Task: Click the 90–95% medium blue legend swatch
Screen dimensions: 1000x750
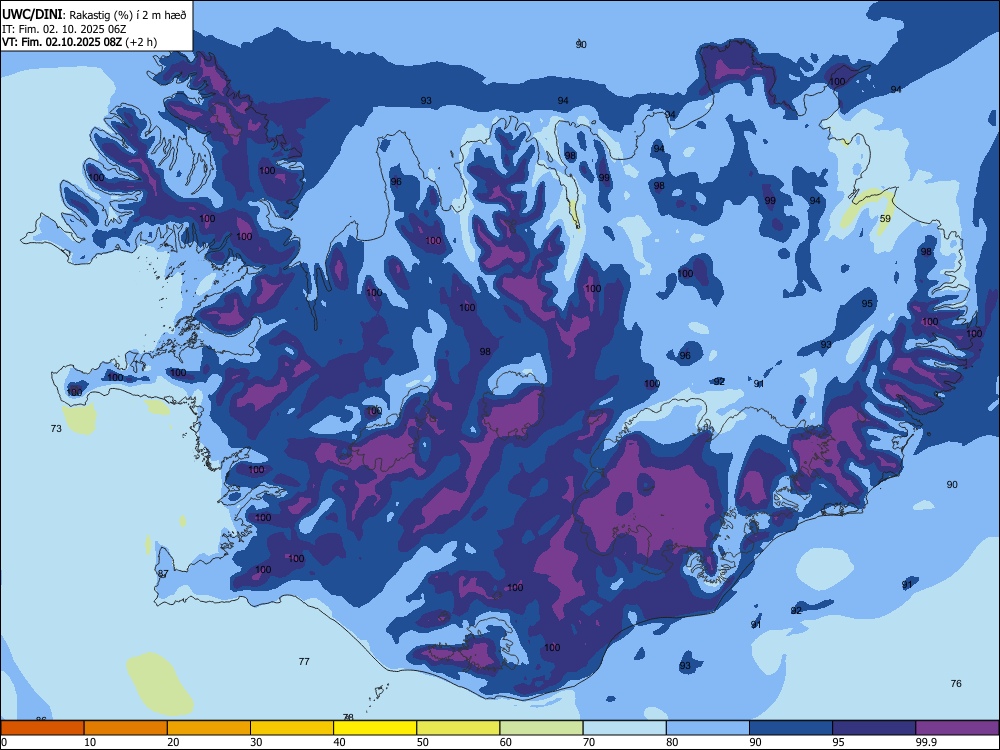Action: pyautogui.click(x=791, y=728)
